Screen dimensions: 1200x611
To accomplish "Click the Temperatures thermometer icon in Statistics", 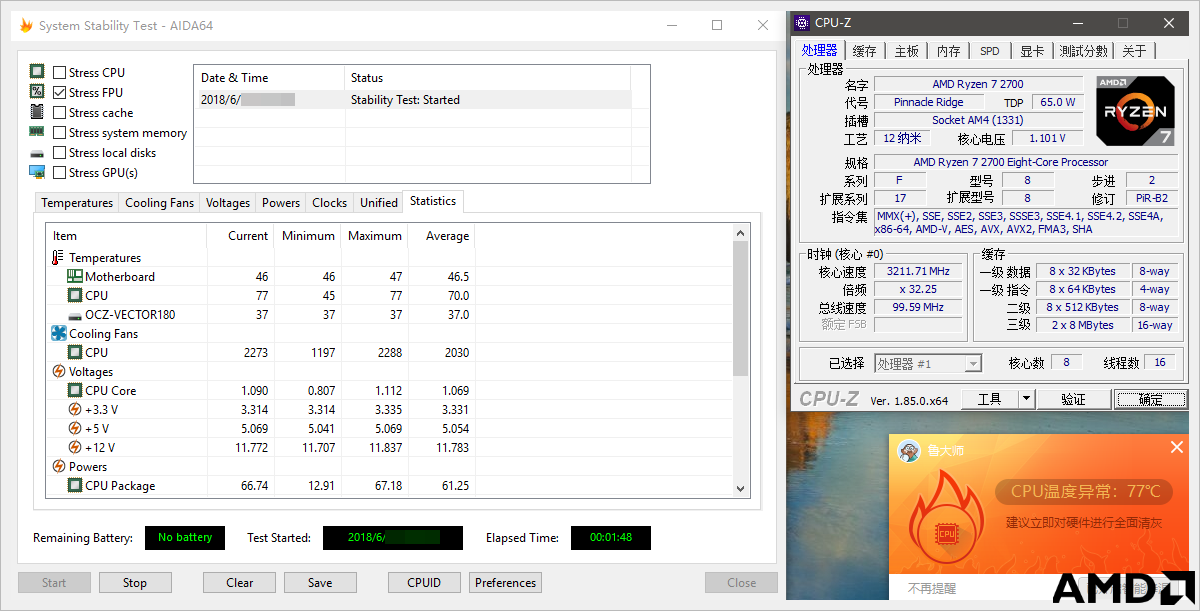I will 58,257.
